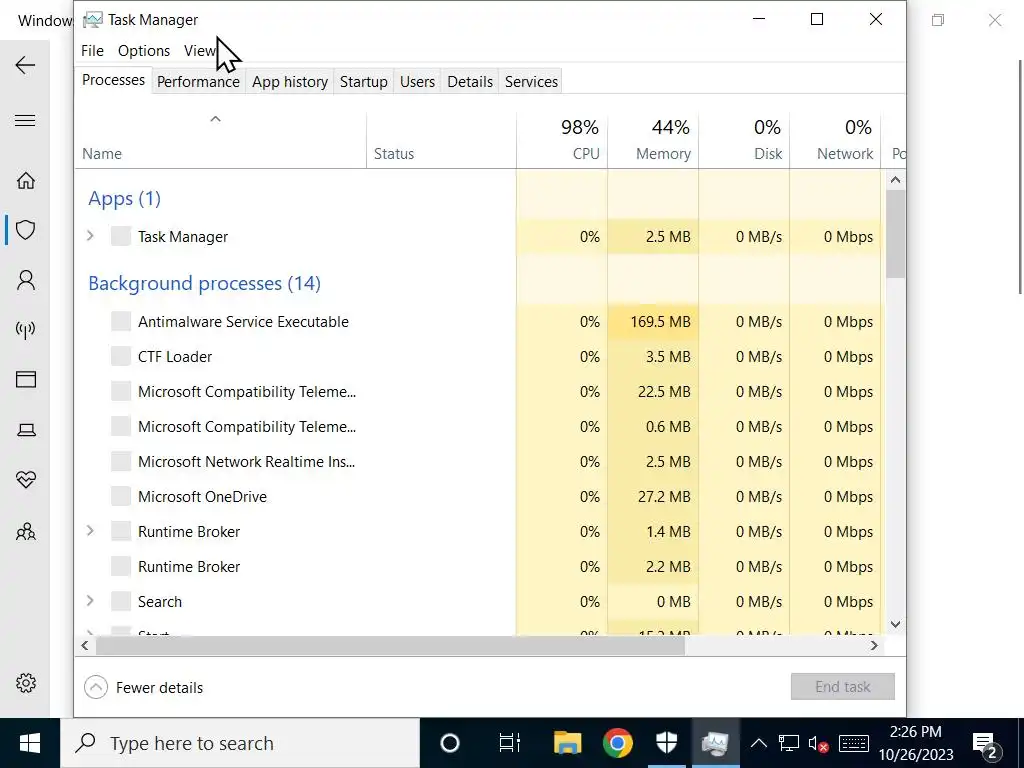Select the Processes tab

[113, 80]
